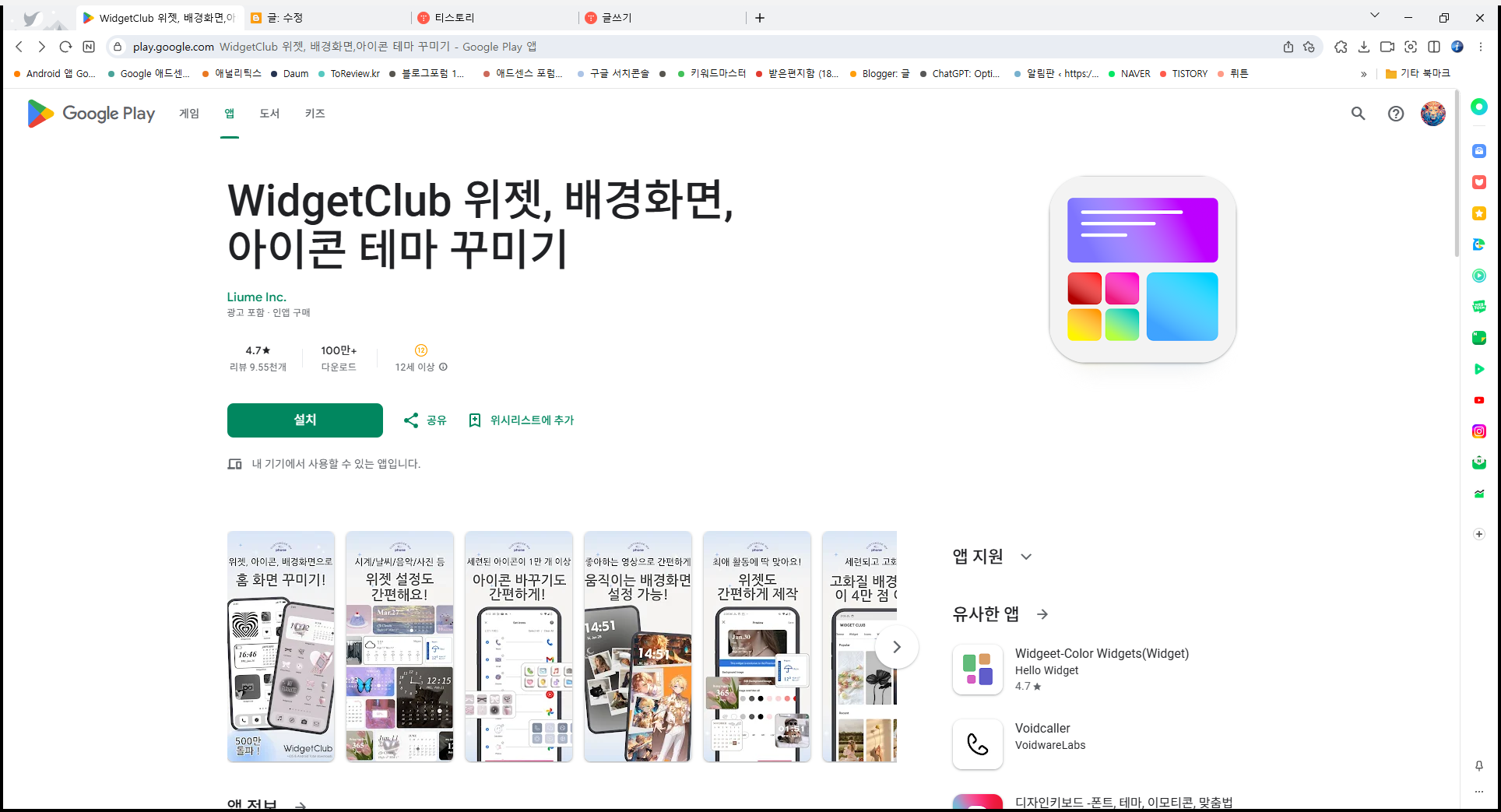Image resolution: width=1501 pixels, height=812 pixels.
Task: Open the downloads icon in the toolbar
Action: pyautogui.click(x=1364, y=47)
